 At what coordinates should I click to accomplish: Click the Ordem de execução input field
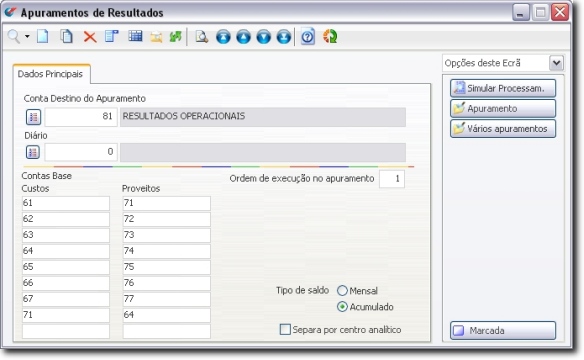[392, 179]
